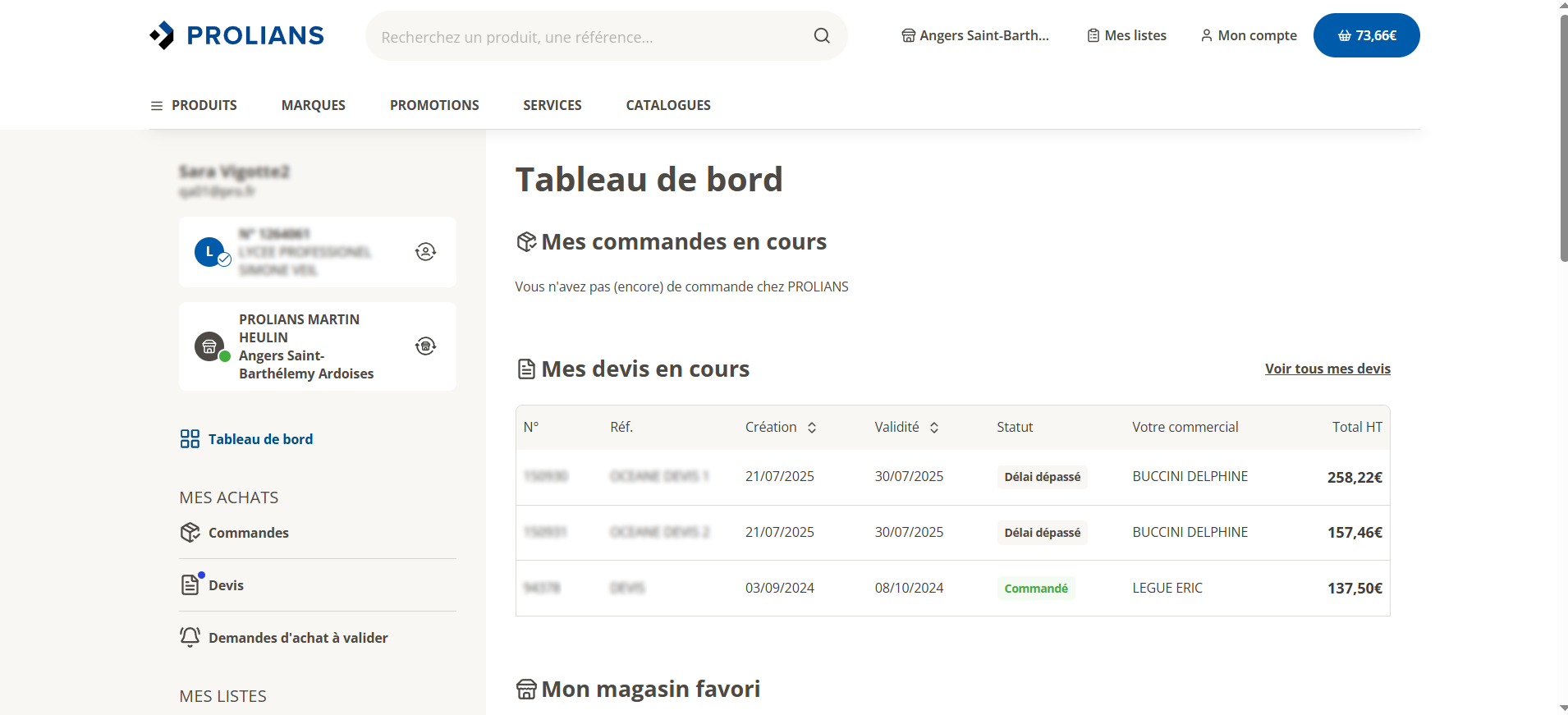Viewport: 1568px width, 715px height.
Task: Click LEGUE ERIC commercial name
Action: tap(1167, 588)
